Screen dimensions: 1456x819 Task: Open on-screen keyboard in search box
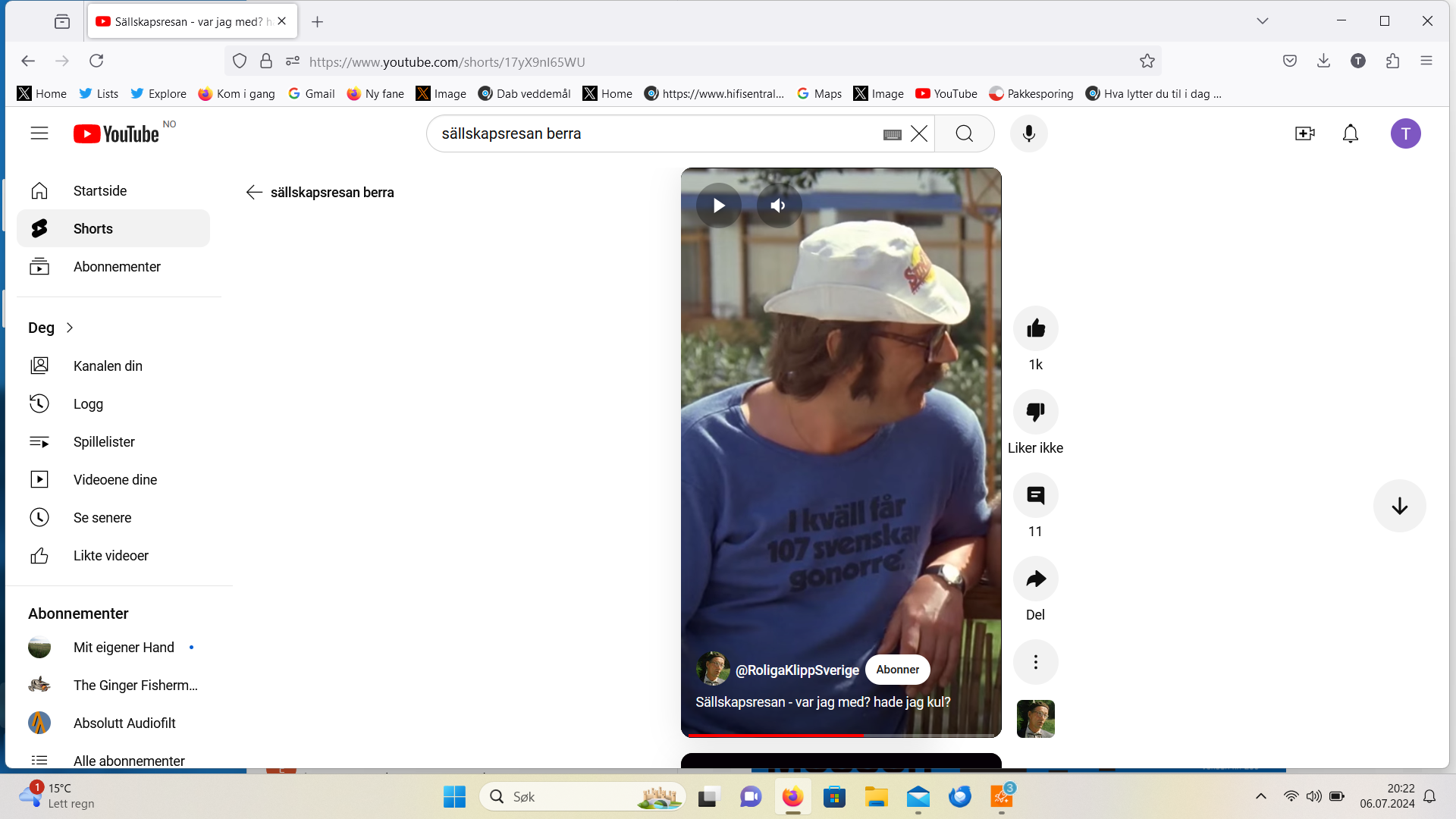(892, 134)
